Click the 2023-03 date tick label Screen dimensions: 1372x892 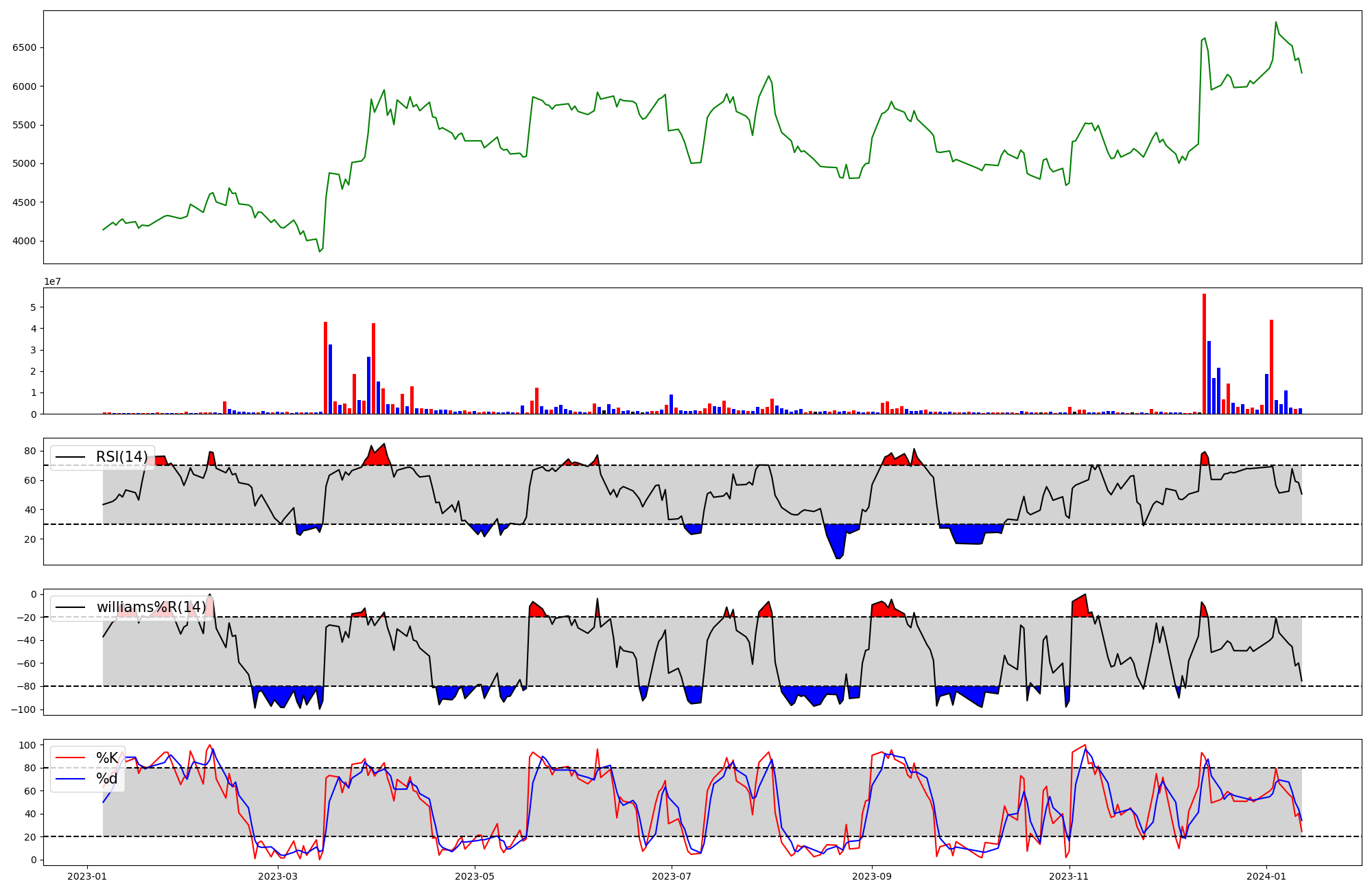pos(278,876)
